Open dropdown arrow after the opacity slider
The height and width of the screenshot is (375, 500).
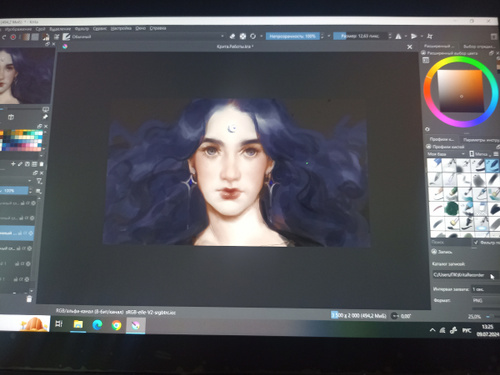click(x=329, y=36)
